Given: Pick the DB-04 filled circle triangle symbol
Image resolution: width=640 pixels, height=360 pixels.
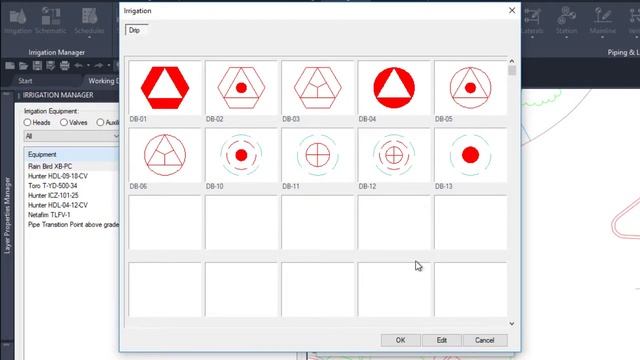Looking at the screenshot, I should tap(394, 88).
